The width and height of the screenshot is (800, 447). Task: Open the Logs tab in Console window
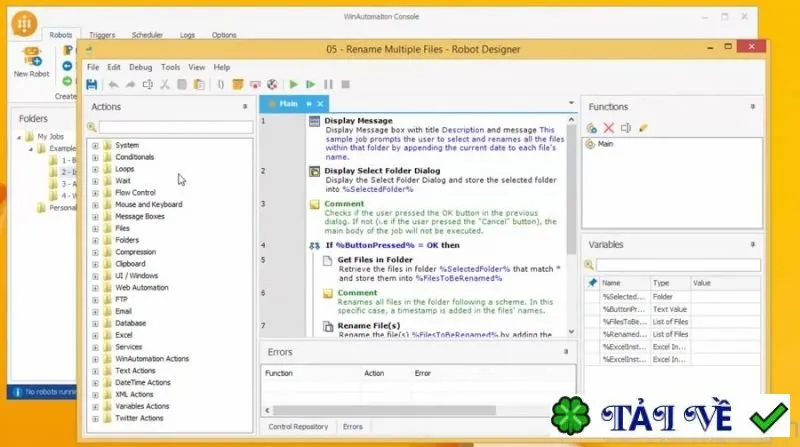[187, 35]
